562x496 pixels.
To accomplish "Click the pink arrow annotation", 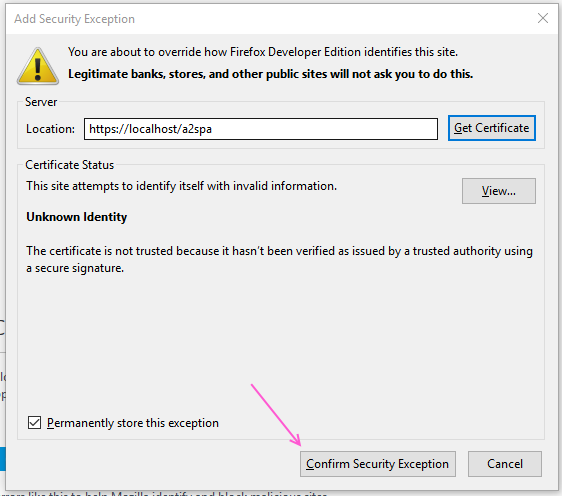I will tap(276, 415).
